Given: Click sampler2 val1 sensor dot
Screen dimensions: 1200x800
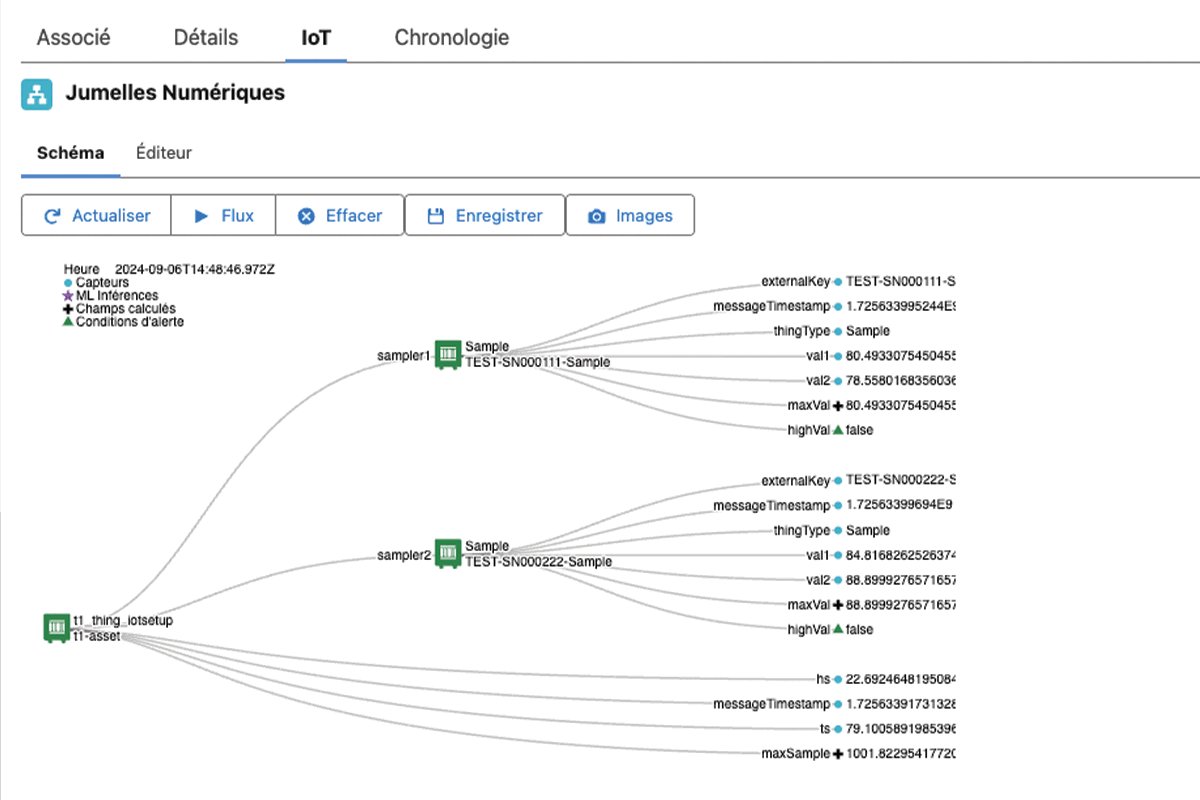Looking at the screenshot, I should [x=838, y=556].
